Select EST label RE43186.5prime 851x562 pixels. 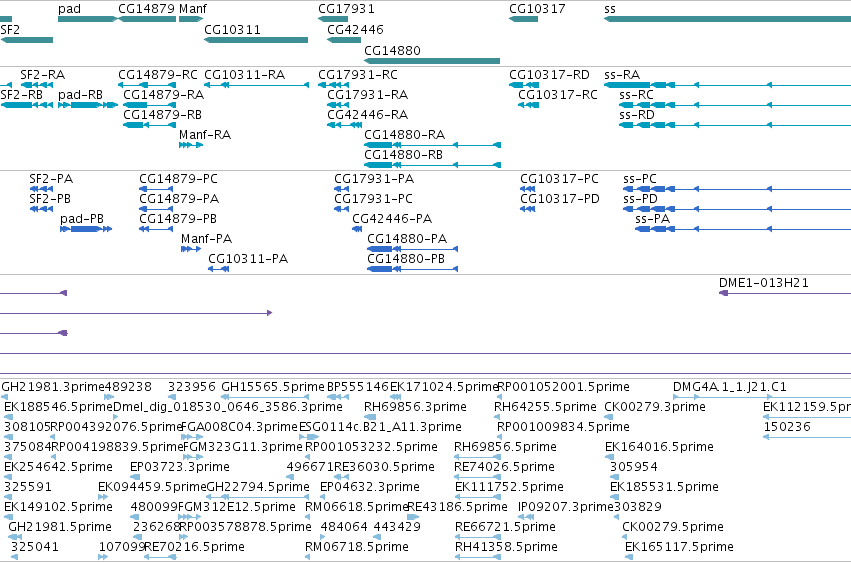coord(457,507)
